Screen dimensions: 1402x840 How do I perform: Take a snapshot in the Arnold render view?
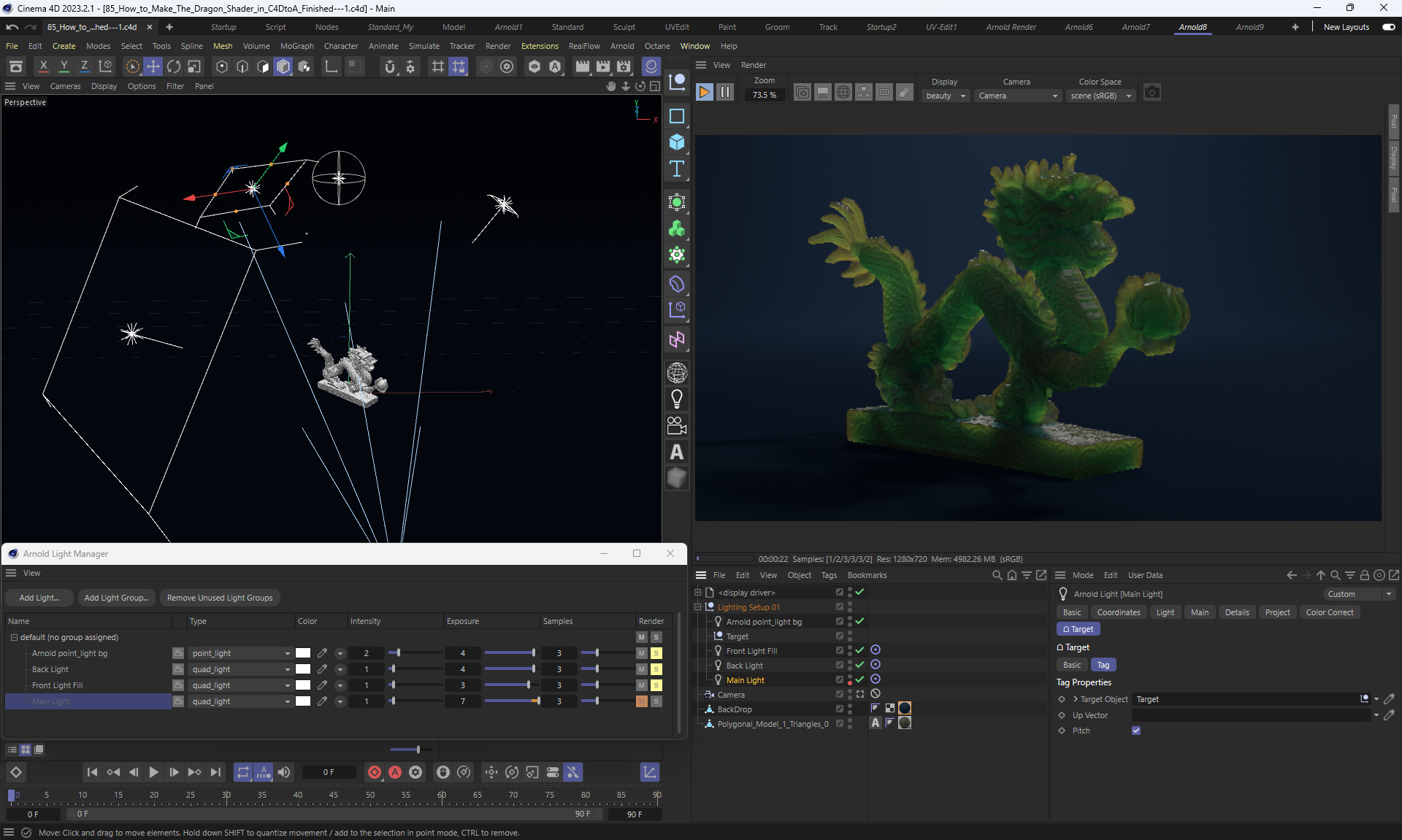[x=1152, y=92]
